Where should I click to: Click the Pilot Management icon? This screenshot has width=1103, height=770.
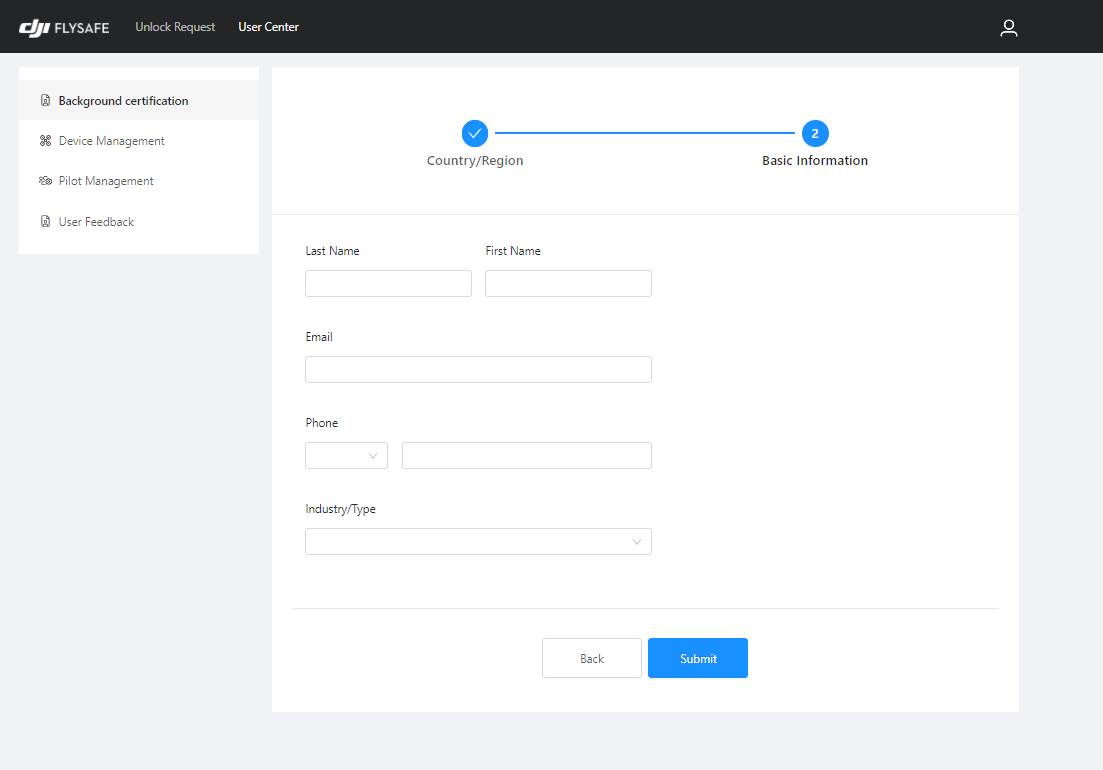tap(45, 180)
